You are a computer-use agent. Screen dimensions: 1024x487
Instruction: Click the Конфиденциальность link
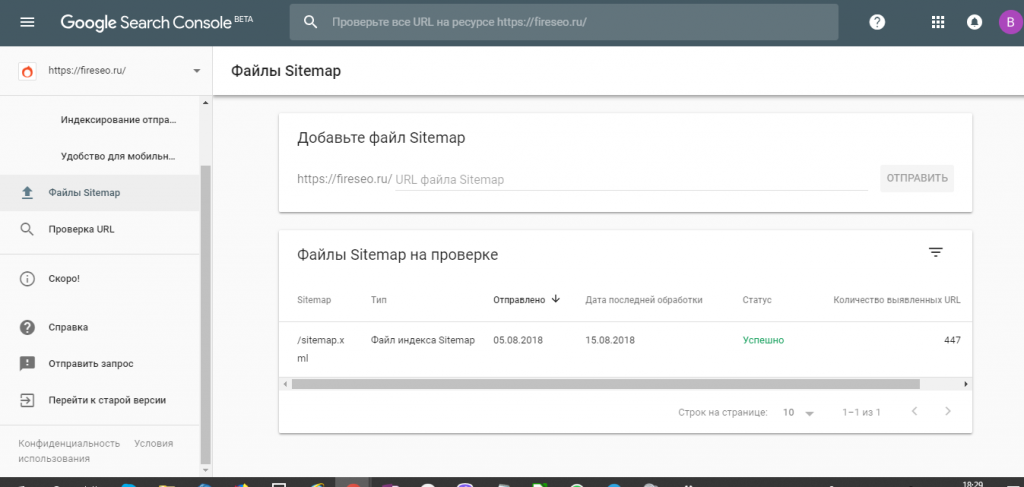click(69, 443)
